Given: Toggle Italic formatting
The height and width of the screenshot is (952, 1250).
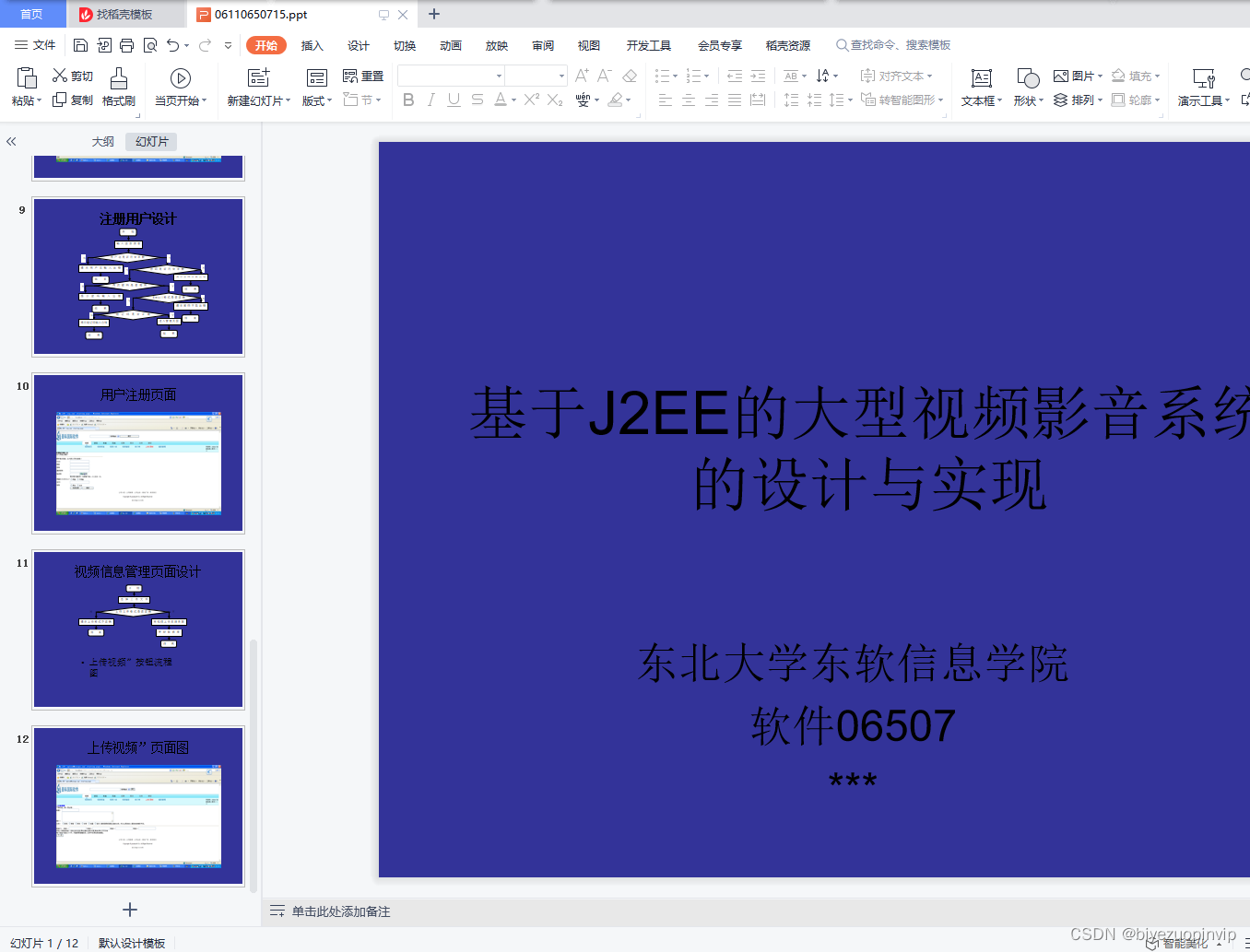Looking at the screenshot, I should pos(431,100).
